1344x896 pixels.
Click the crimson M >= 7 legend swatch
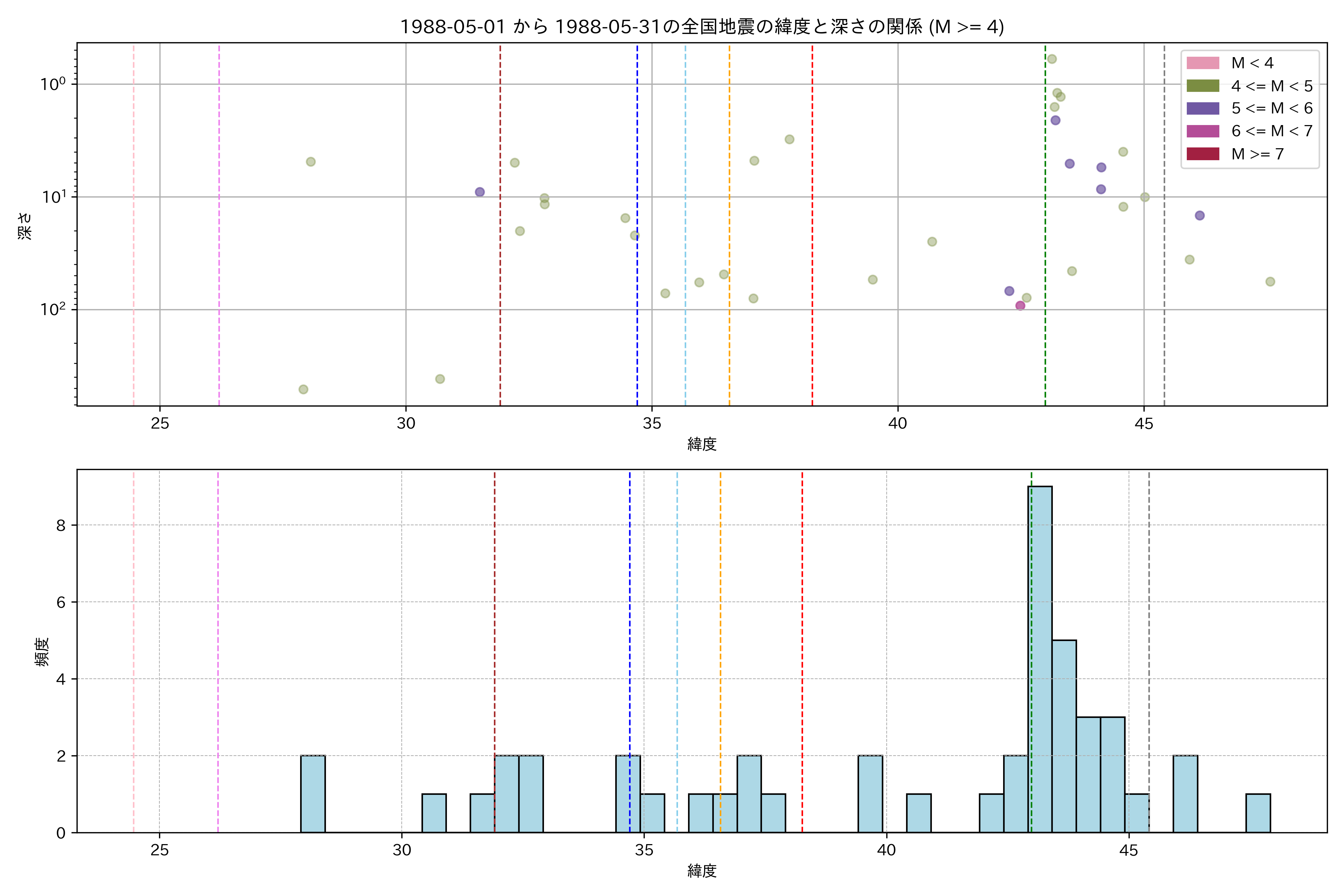coord(1202,154)
